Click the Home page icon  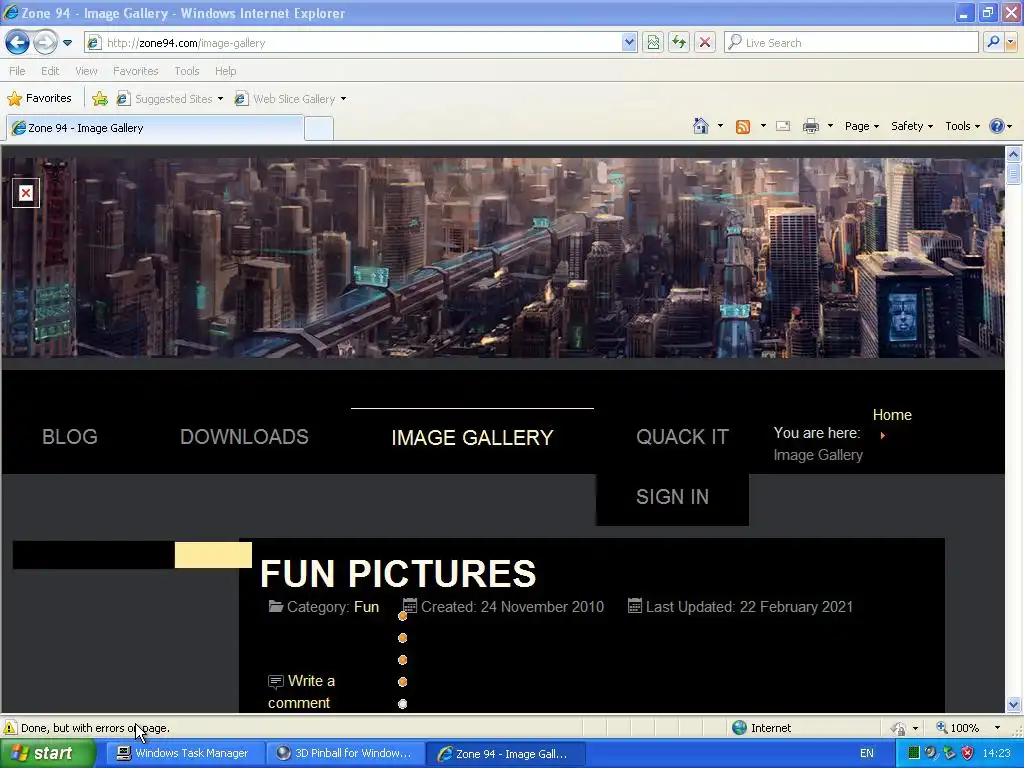[701, 126]
